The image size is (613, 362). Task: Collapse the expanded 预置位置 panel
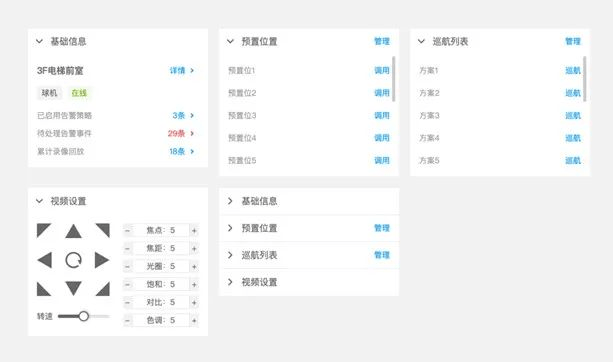[x=230, y=41]
